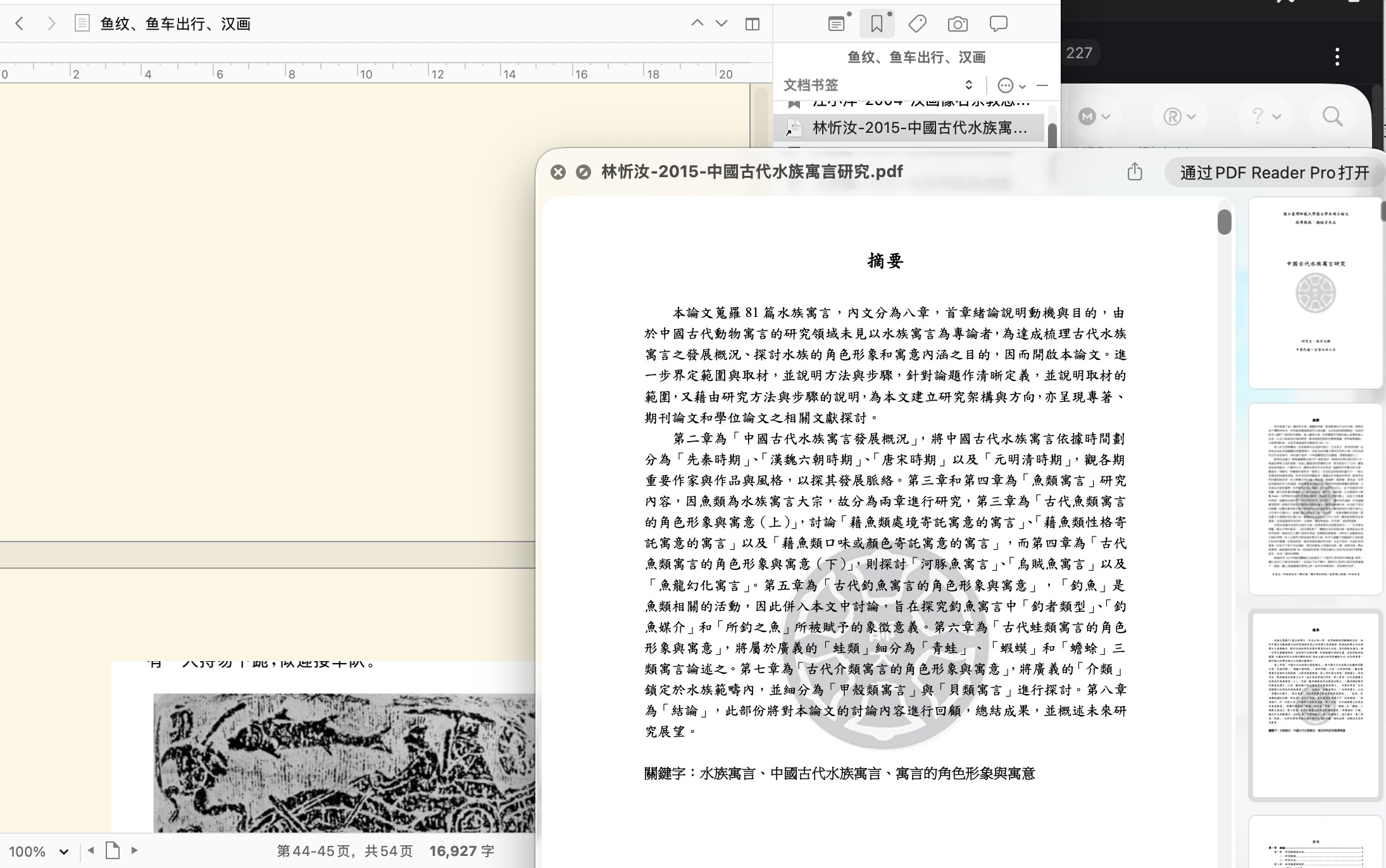The width and height of the screenshot is (1386, 868).
Task: Go to next page with the right arrow
Action: [x=135, y=851]
